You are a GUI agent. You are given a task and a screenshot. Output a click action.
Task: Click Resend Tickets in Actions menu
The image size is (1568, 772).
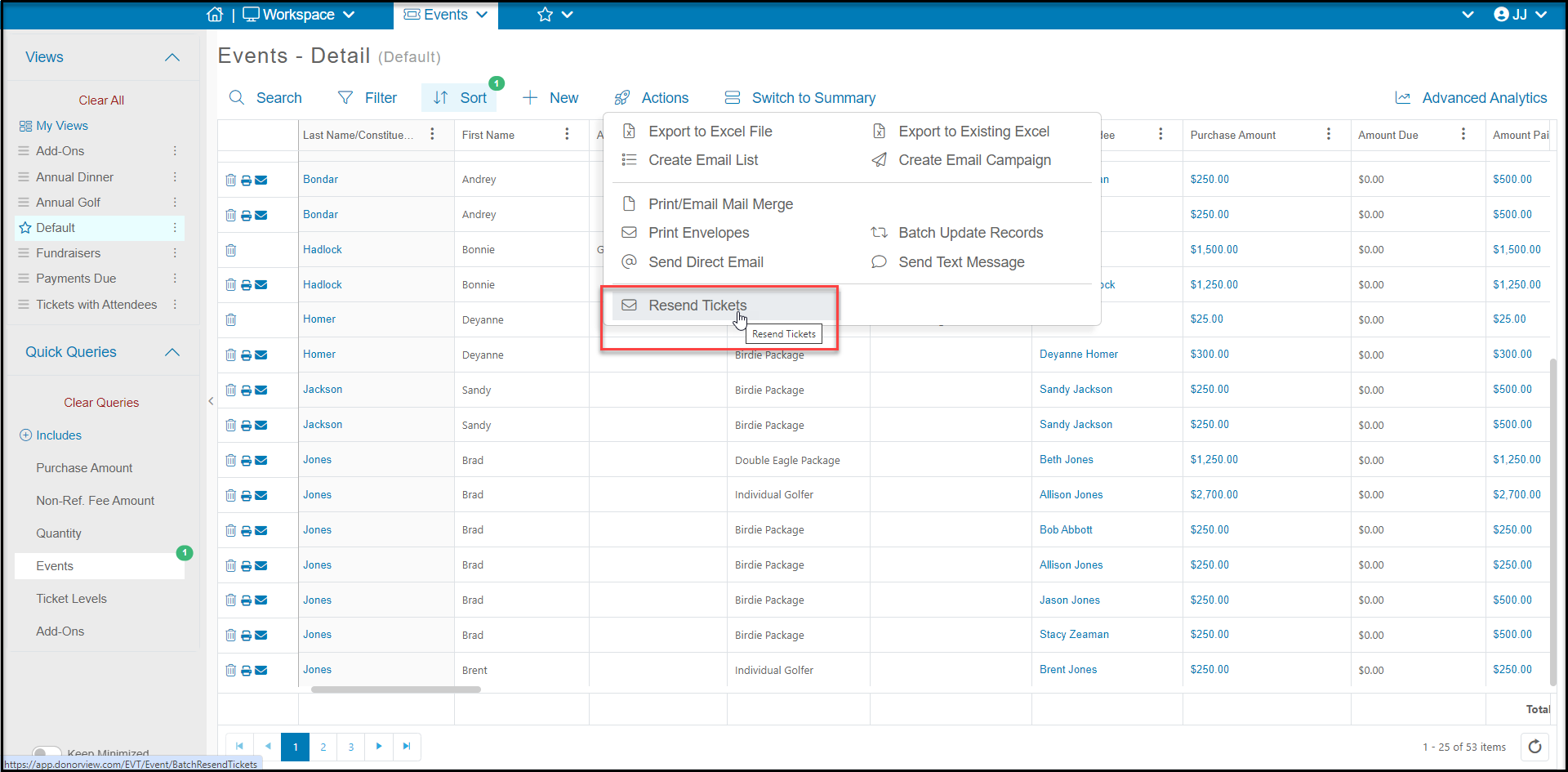pos(722,306)
